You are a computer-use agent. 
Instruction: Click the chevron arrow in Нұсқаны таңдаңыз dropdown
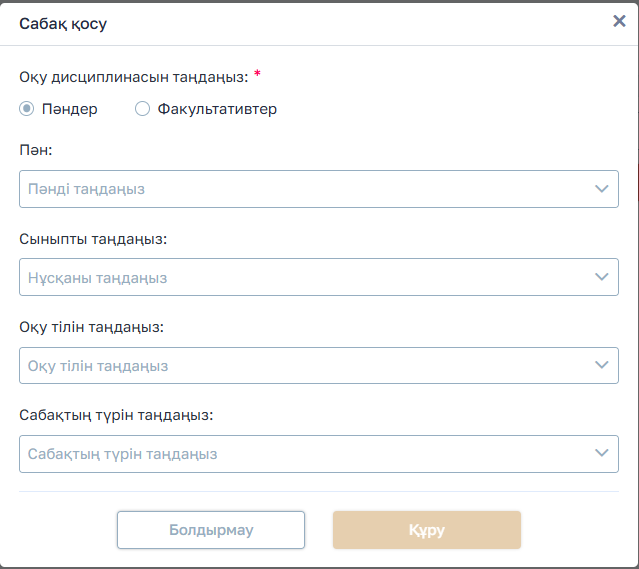(x=601, y=277)
